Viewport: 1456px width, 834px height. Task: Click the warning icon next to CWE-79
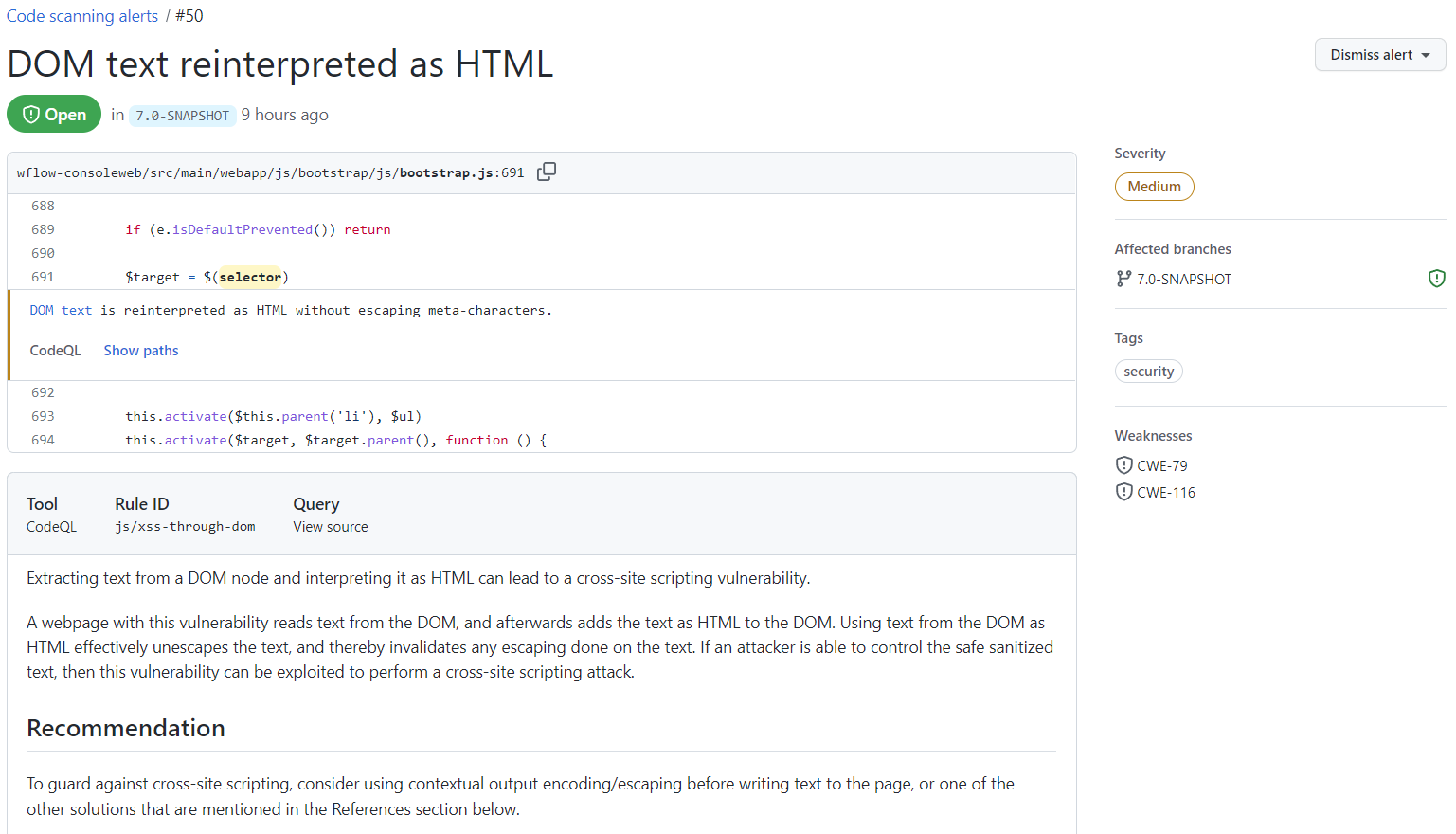tap(1123, 464)
